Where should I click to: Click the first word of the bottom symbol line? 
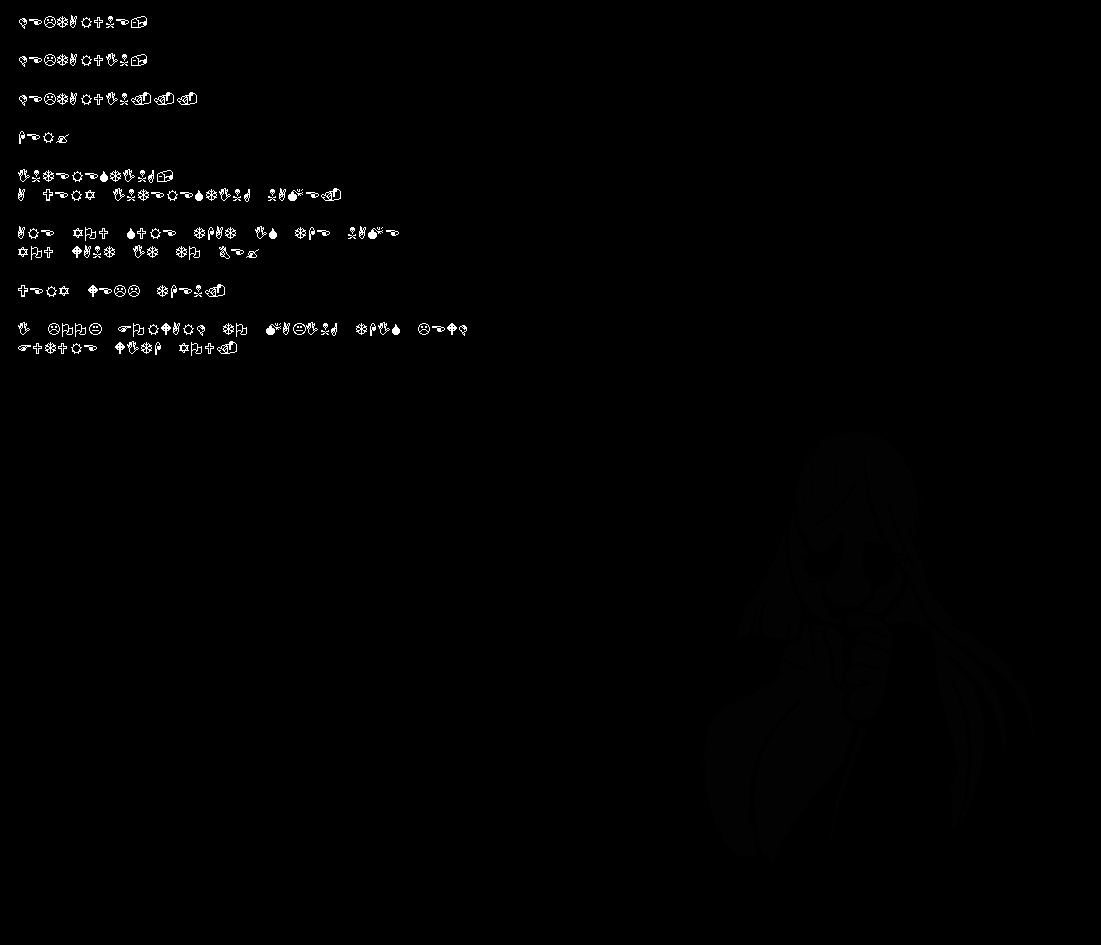point(58,348)
